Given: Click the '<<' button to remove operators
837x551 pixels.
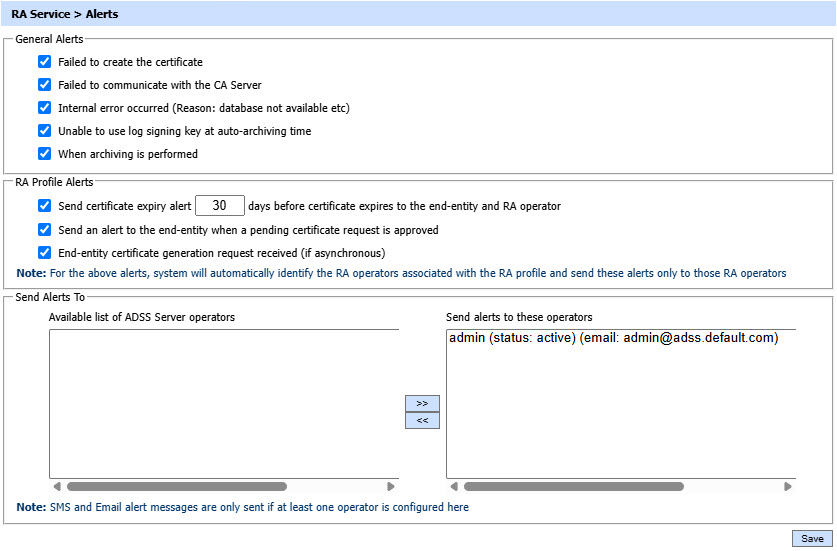Looking at the screenshot, I should pyautogui.click(x=422, y=420).
